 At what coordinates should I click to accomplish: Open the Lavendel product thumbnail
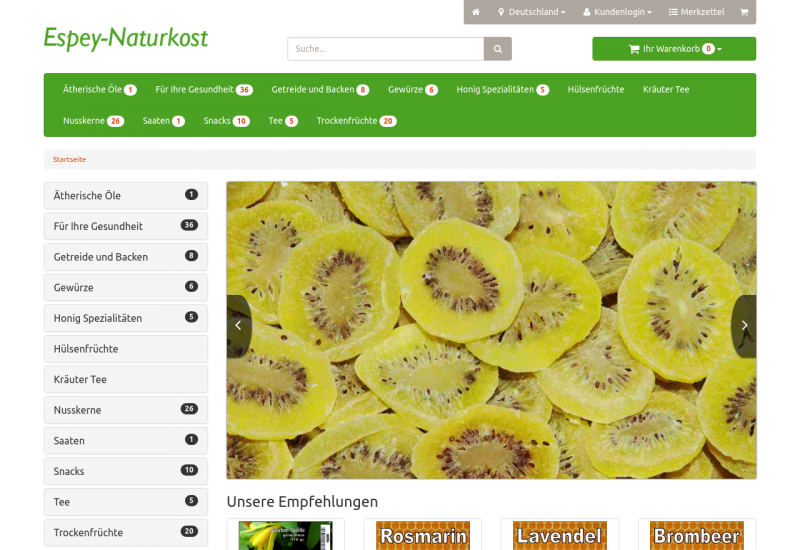559,535
